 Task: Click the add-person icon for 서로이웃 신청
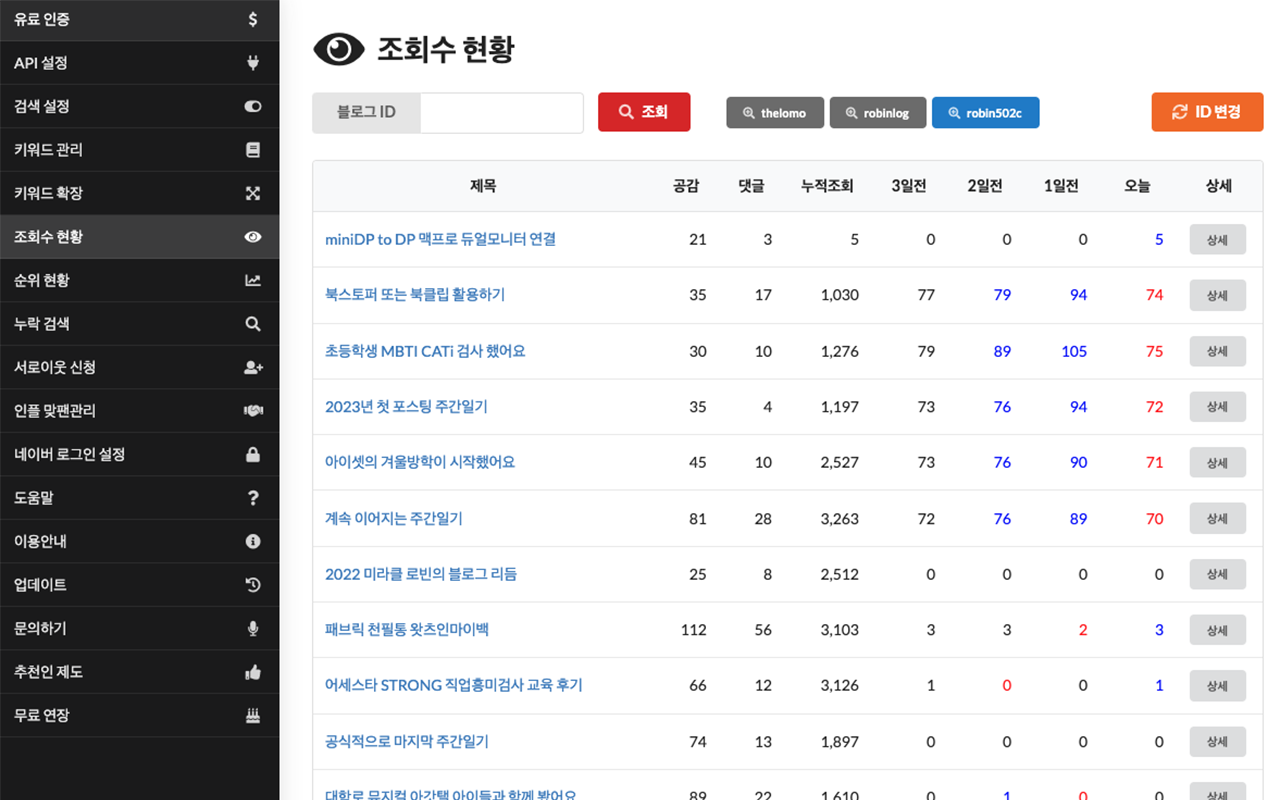253,367
